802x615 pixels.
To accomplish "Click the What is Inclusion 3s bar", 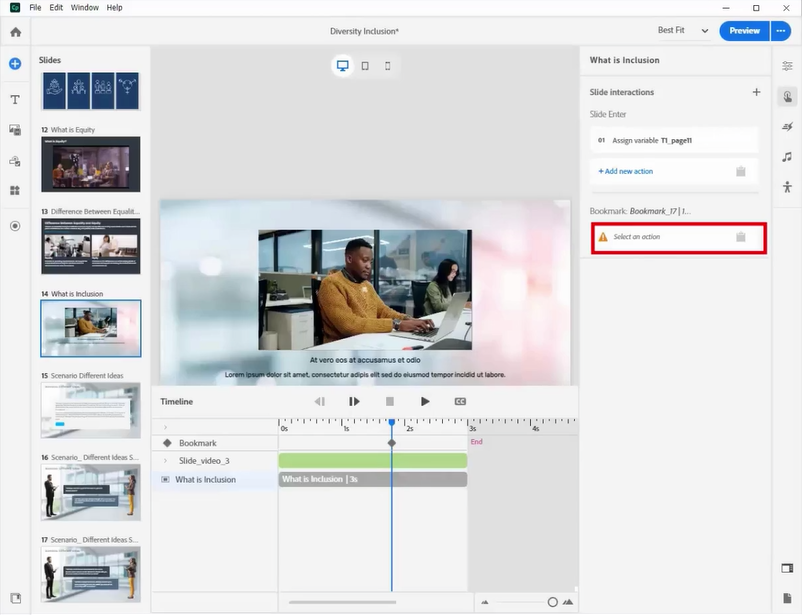I will click(x=373, y=479).
